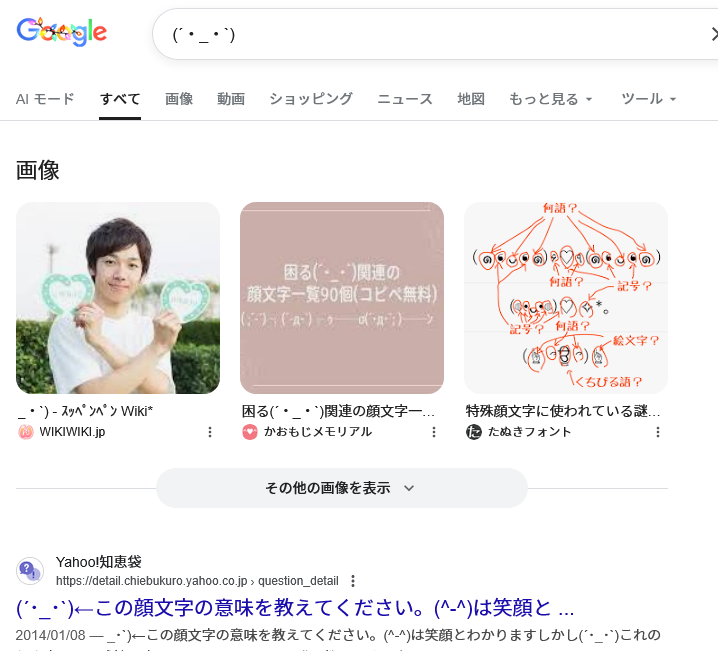718x651 pixels.
Task: Click the かおもじメモリアル heart favicon
Action: (x=250, y=432)
